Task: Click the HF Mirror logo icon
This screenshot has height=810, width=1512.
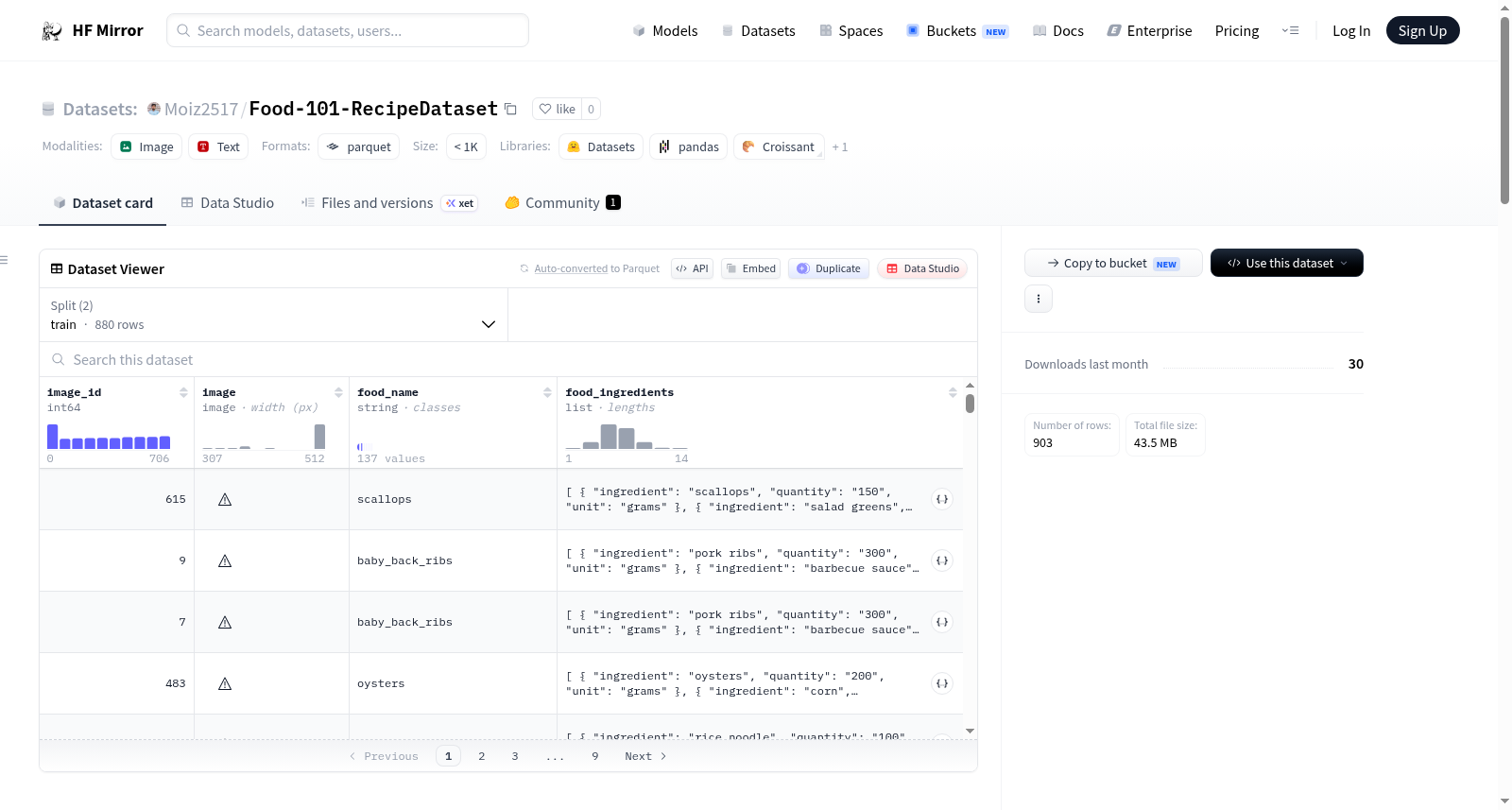Action: pyautogui.click(x=52, y=31)
